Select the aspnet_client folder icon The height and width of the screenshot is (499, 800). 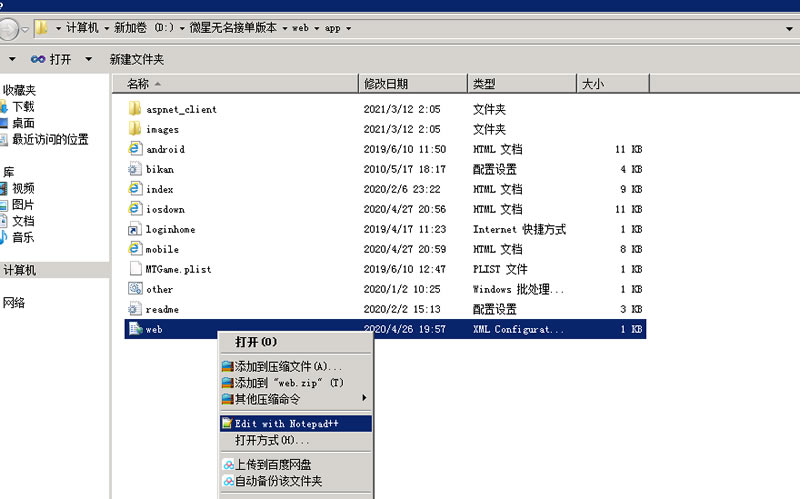tap(135, 109)
